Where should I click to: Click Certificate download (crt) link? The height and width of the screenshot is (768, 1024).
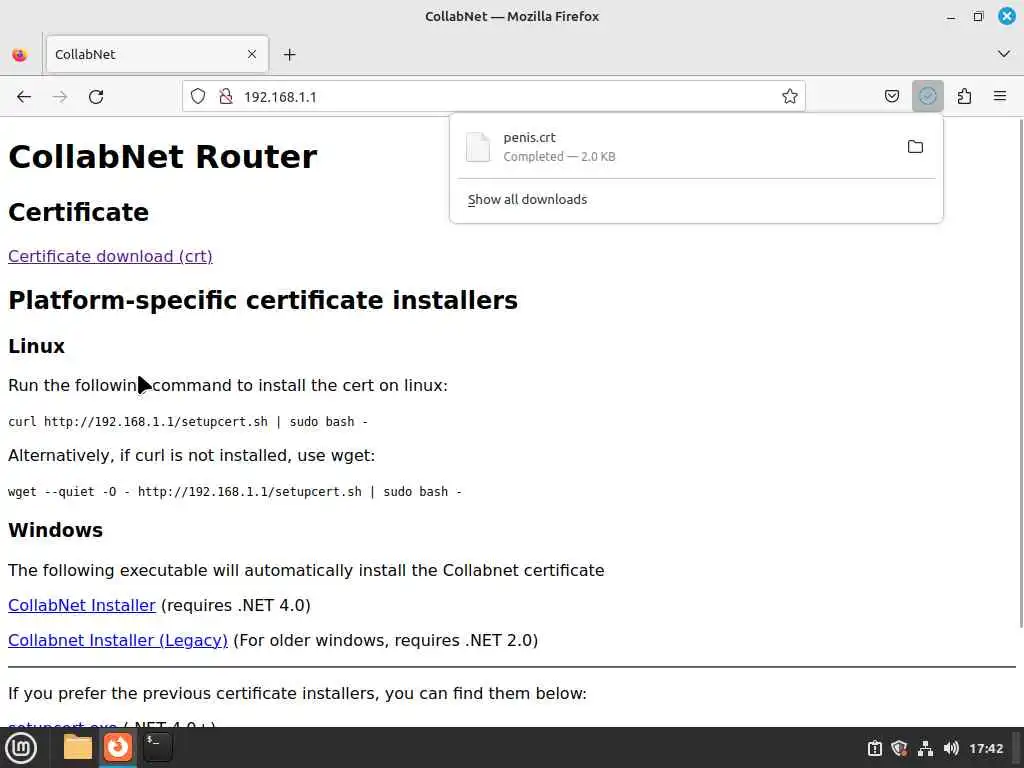(110, 256)
